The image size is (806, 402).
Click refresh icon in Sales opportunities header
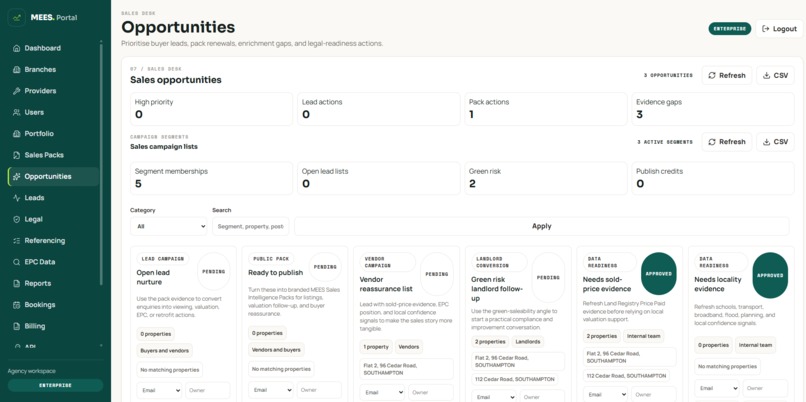tap(712, 76)
